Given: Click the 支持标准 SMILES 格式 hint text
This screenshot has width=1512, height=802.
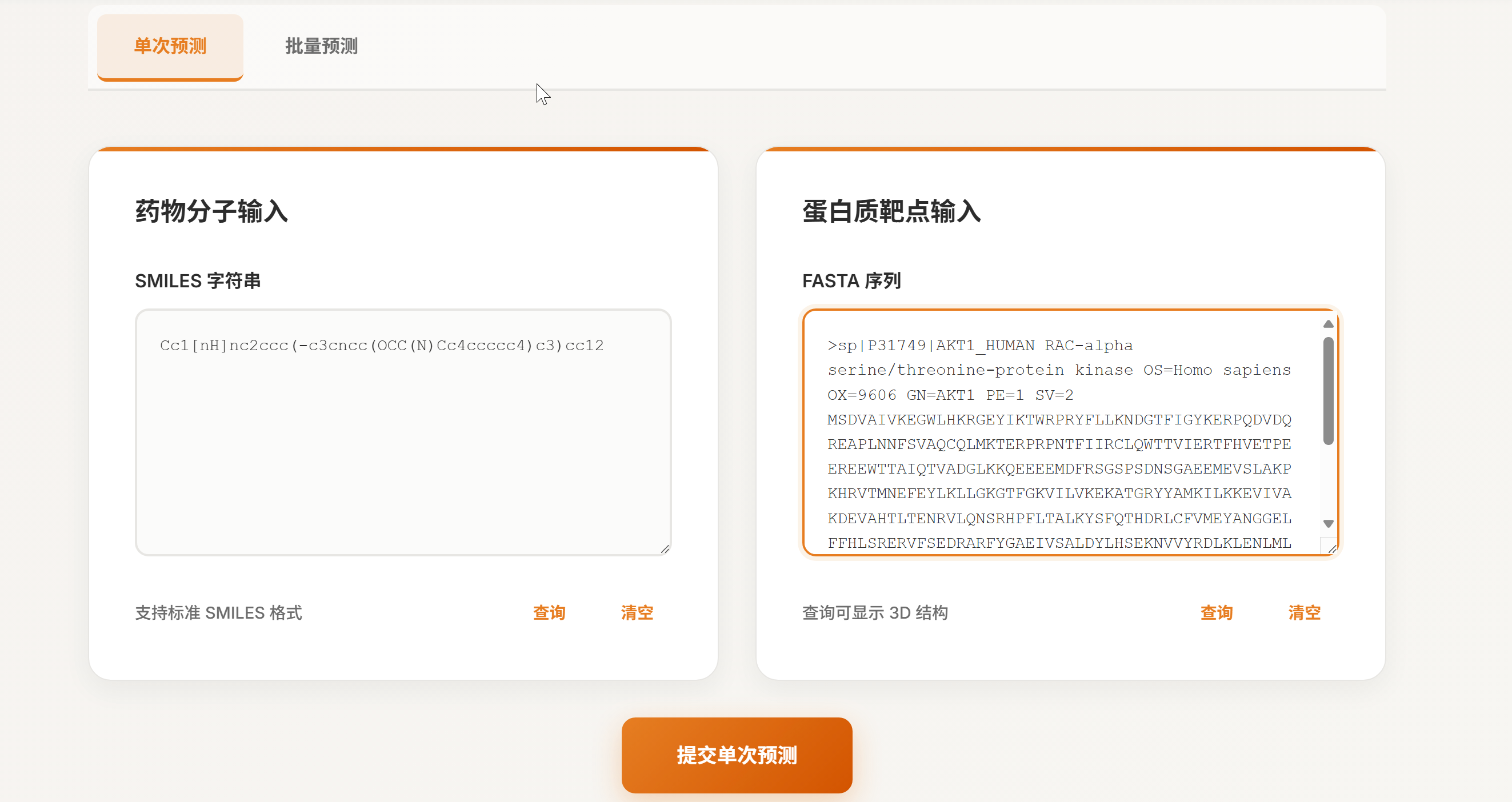Looking at the screenshot, I should pos(218,612).
